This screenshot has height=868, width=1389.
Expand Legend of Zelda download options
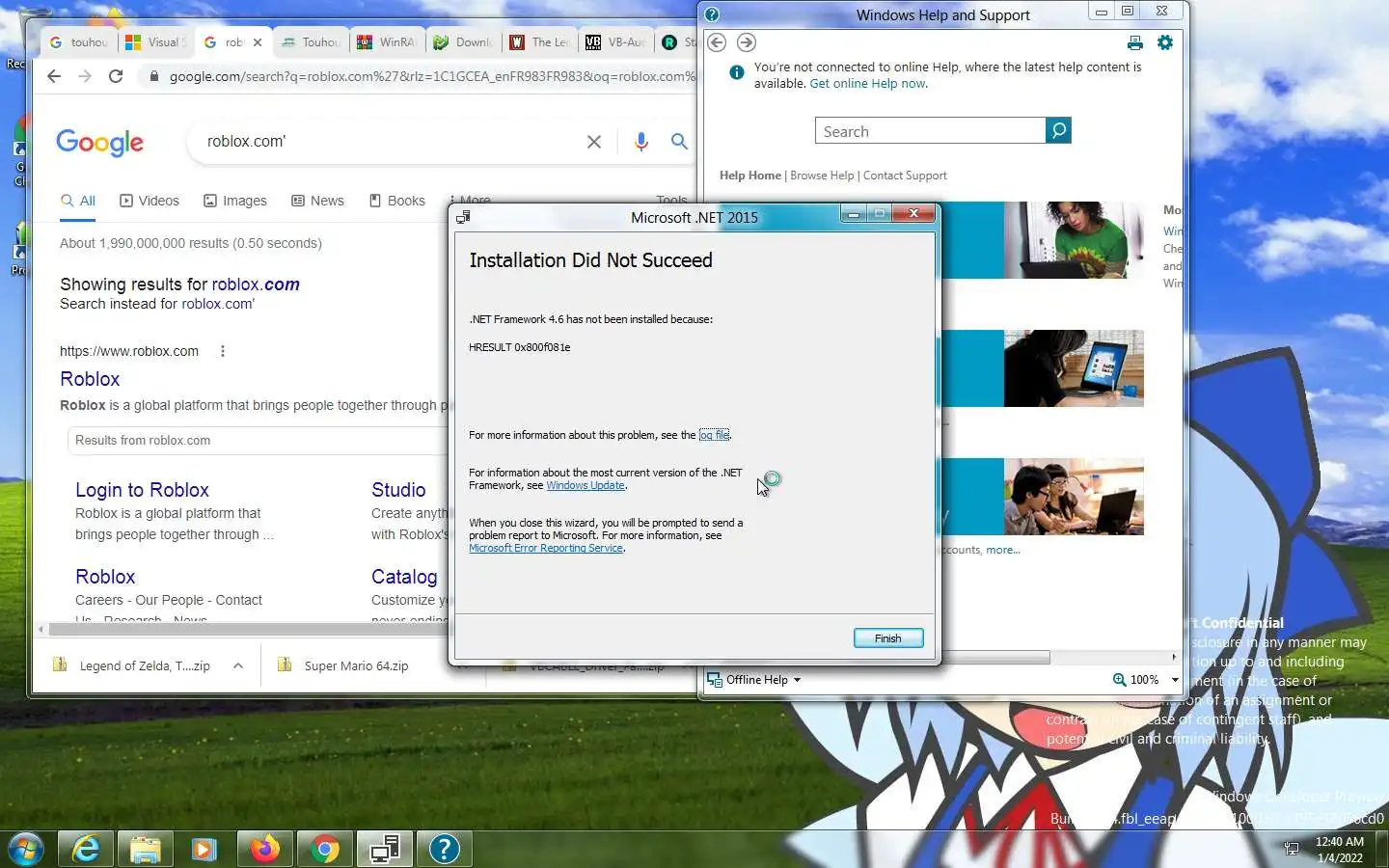coord(238,665)
